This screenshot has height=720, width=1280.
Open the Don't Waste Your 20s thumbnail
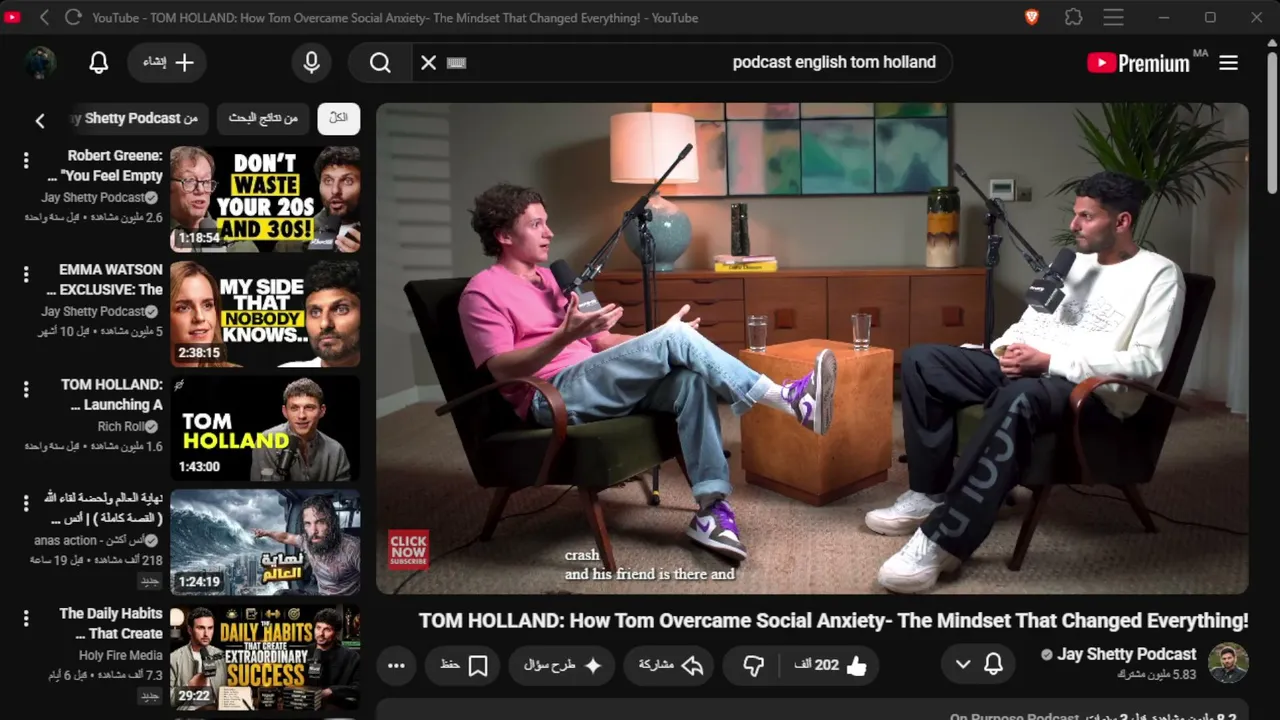click(265, 200)
